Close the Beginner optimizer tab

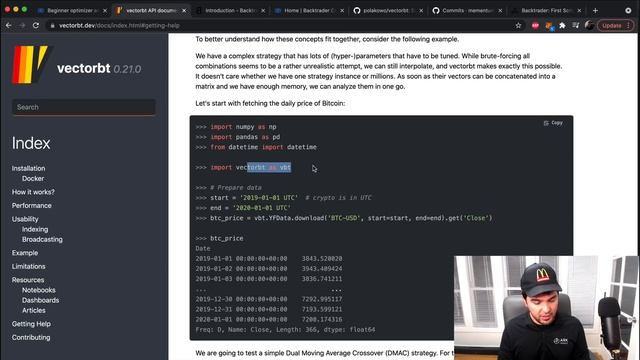(105, 11)
